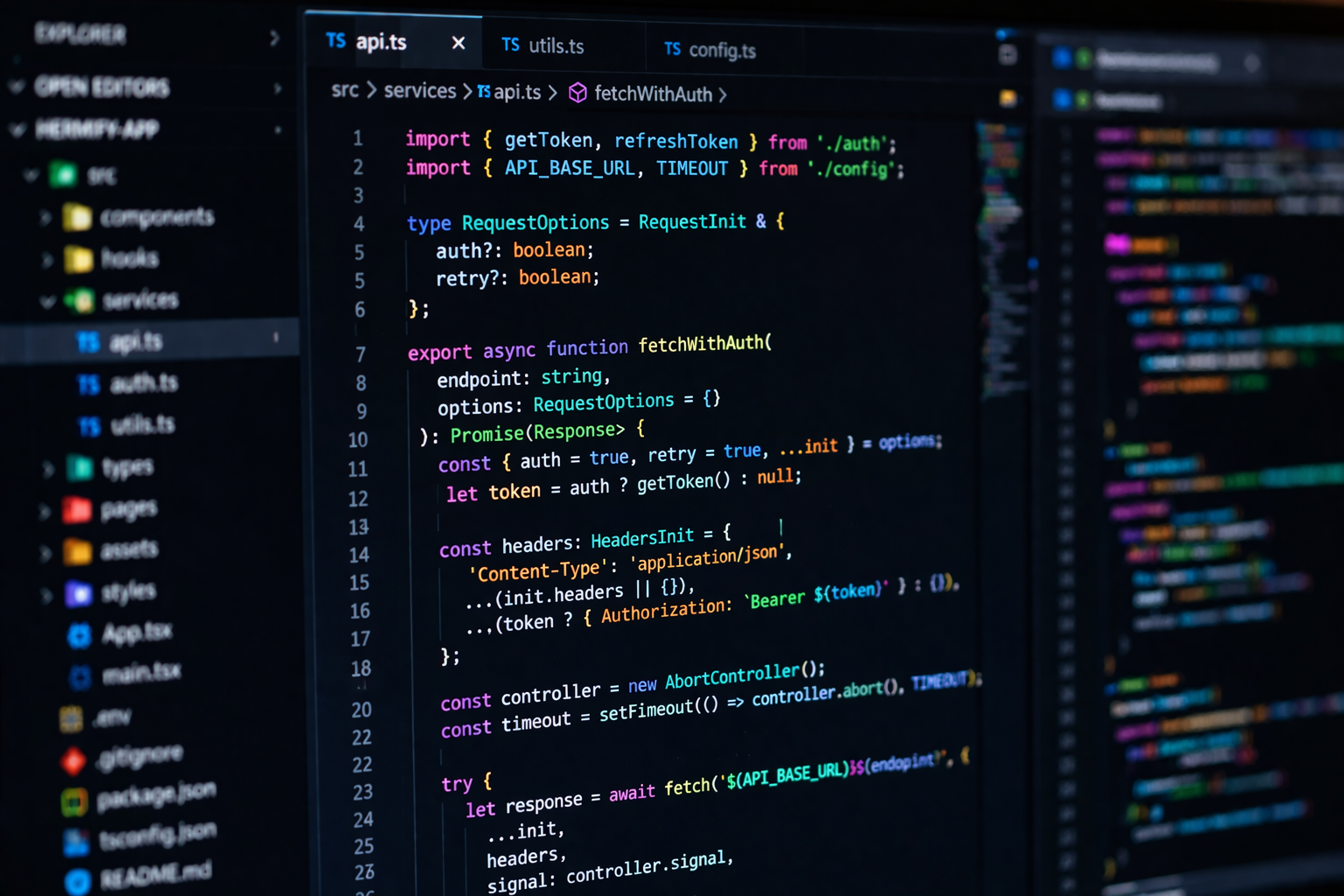
Task: Click src in the breadcrumb
Action: [x=345, y=90]
